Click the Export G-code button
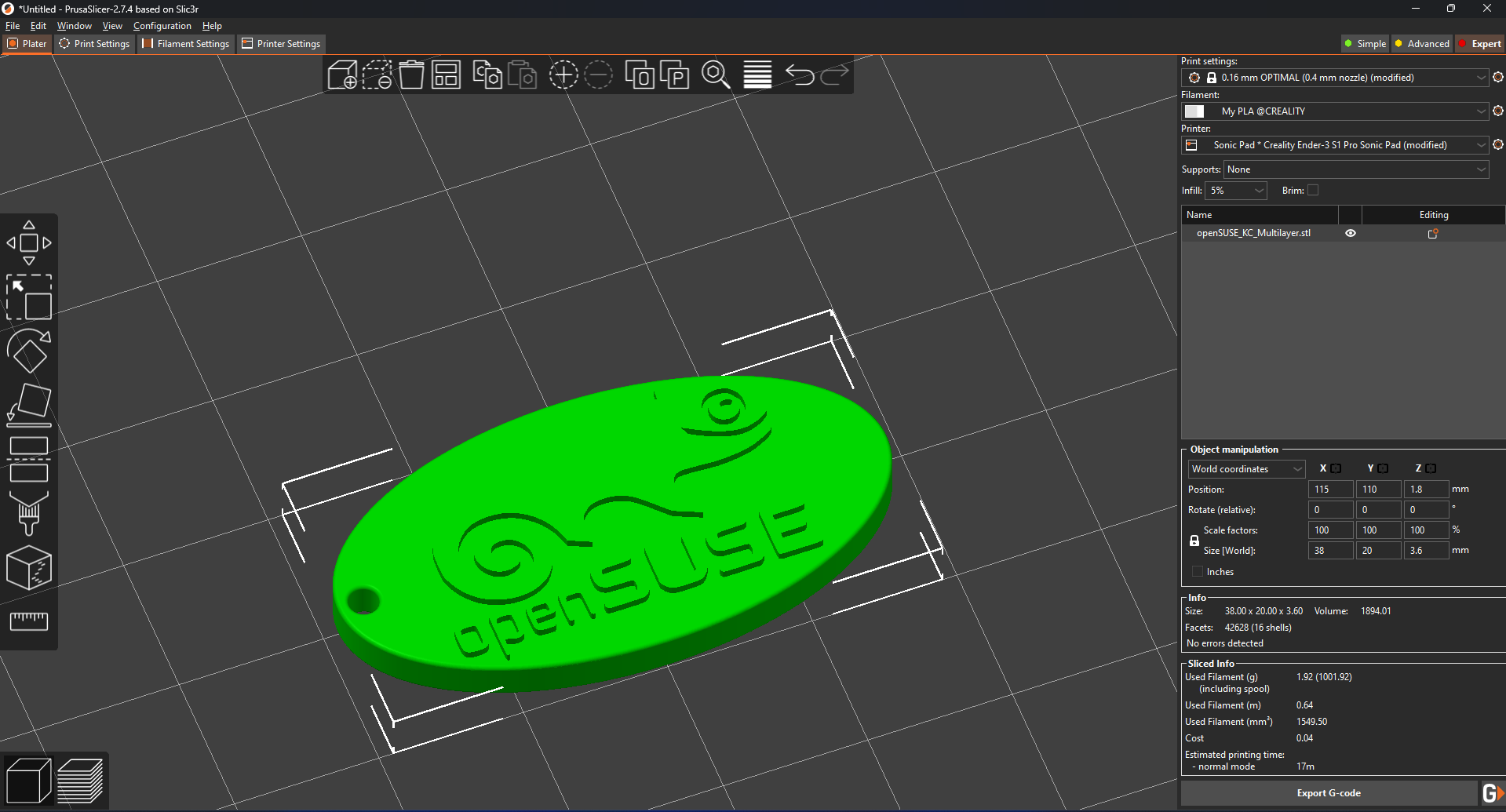The height and width of the screenshot is (812, 1506). coord(1329,793)
